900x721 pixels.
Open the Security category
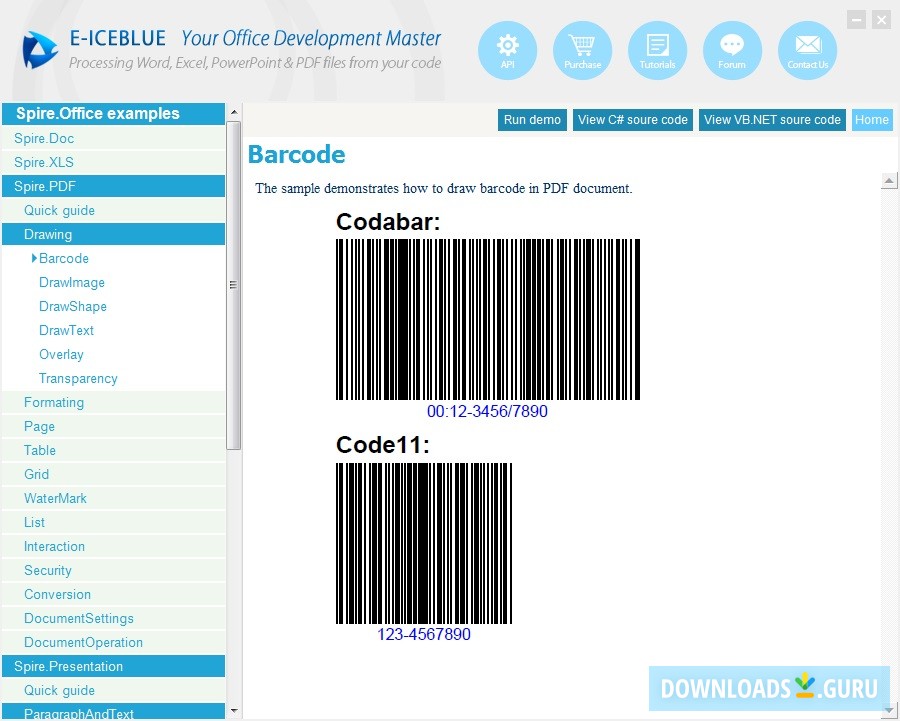click(114, 571)
